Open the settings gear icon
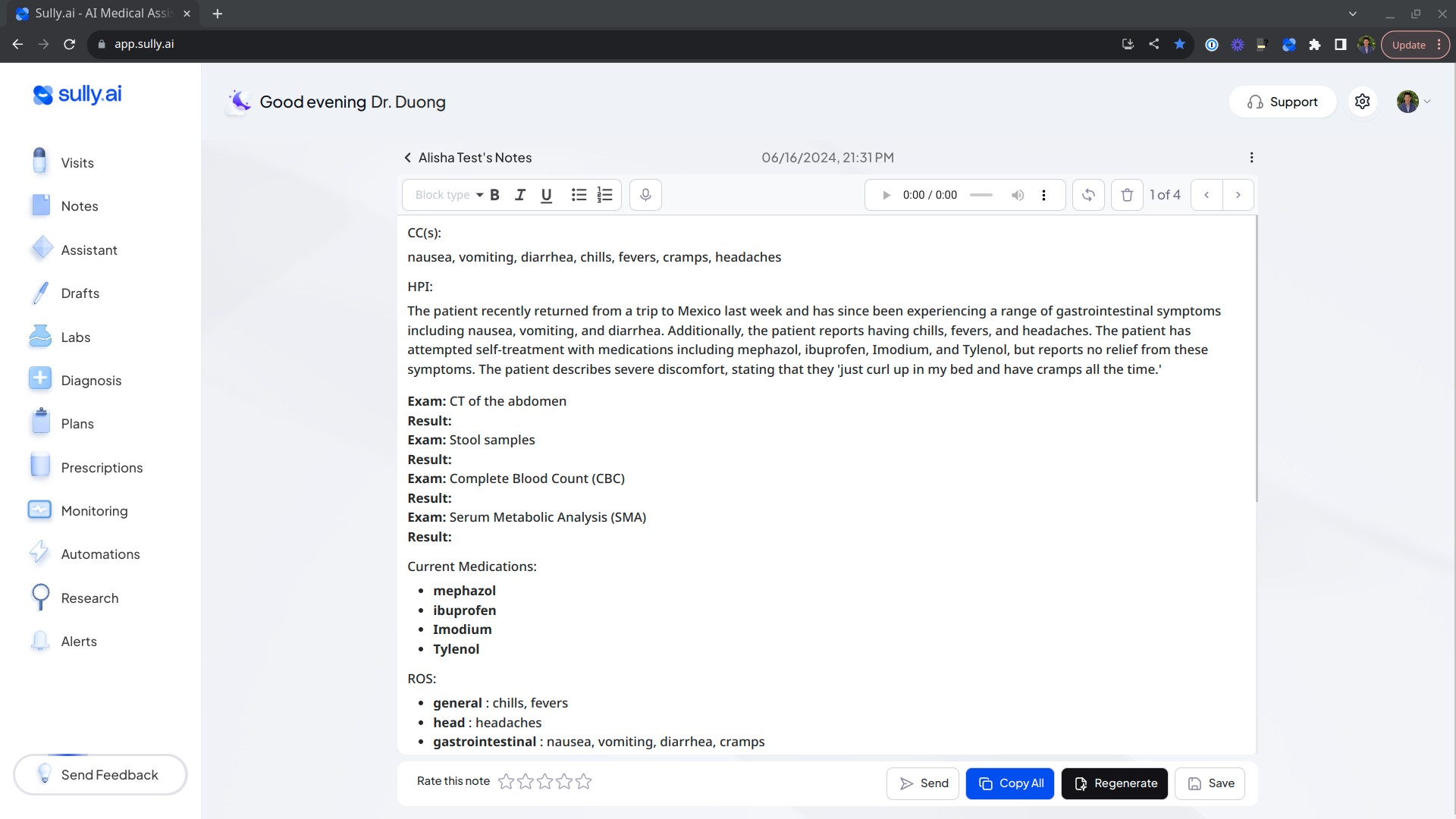The height and width of the screenshot is (819, 1456). 1362,102
